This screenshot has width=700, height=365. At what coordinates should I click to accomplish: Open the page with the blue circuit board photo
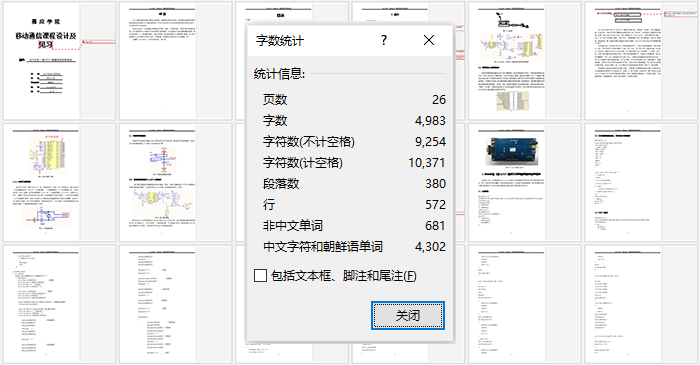[525, 182]
